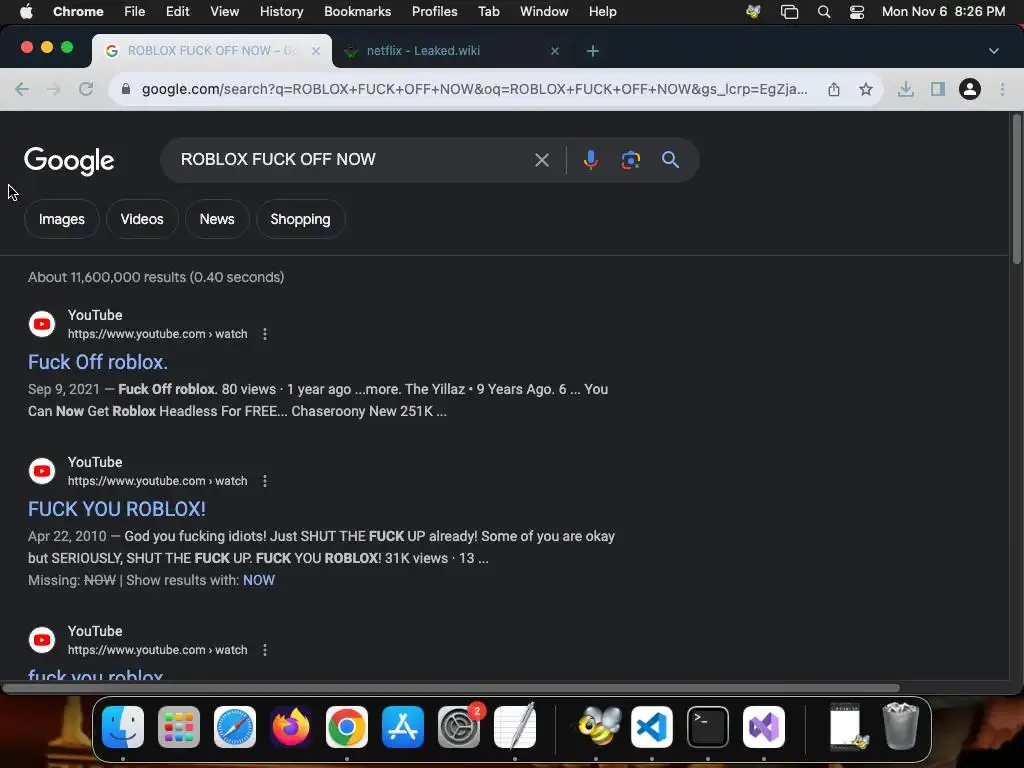Launch Firefox from the dock
Viewport: 1024px width, 768px height.
tap(291, 727)
